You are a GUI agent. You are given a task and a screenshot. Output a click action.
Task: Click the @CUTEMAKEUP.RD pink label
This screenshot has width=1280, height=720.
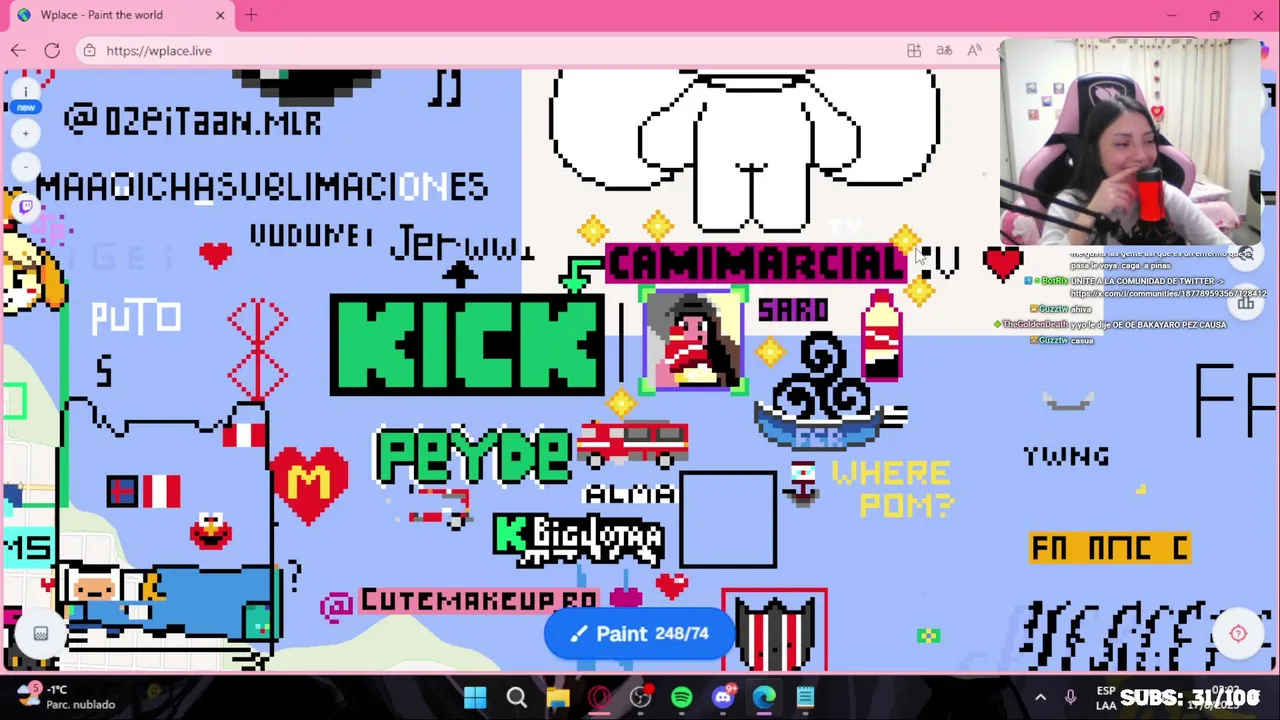[460, 602]
